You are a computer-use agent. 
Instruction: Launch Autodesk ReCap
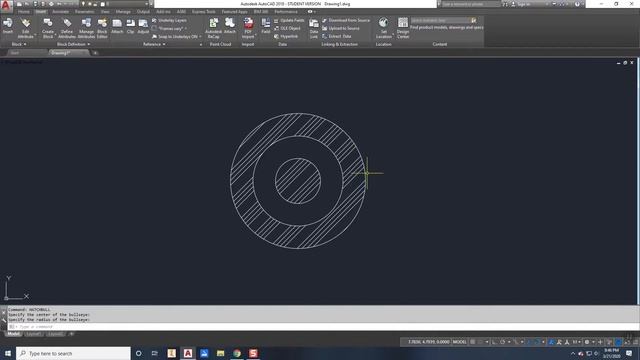213,28
